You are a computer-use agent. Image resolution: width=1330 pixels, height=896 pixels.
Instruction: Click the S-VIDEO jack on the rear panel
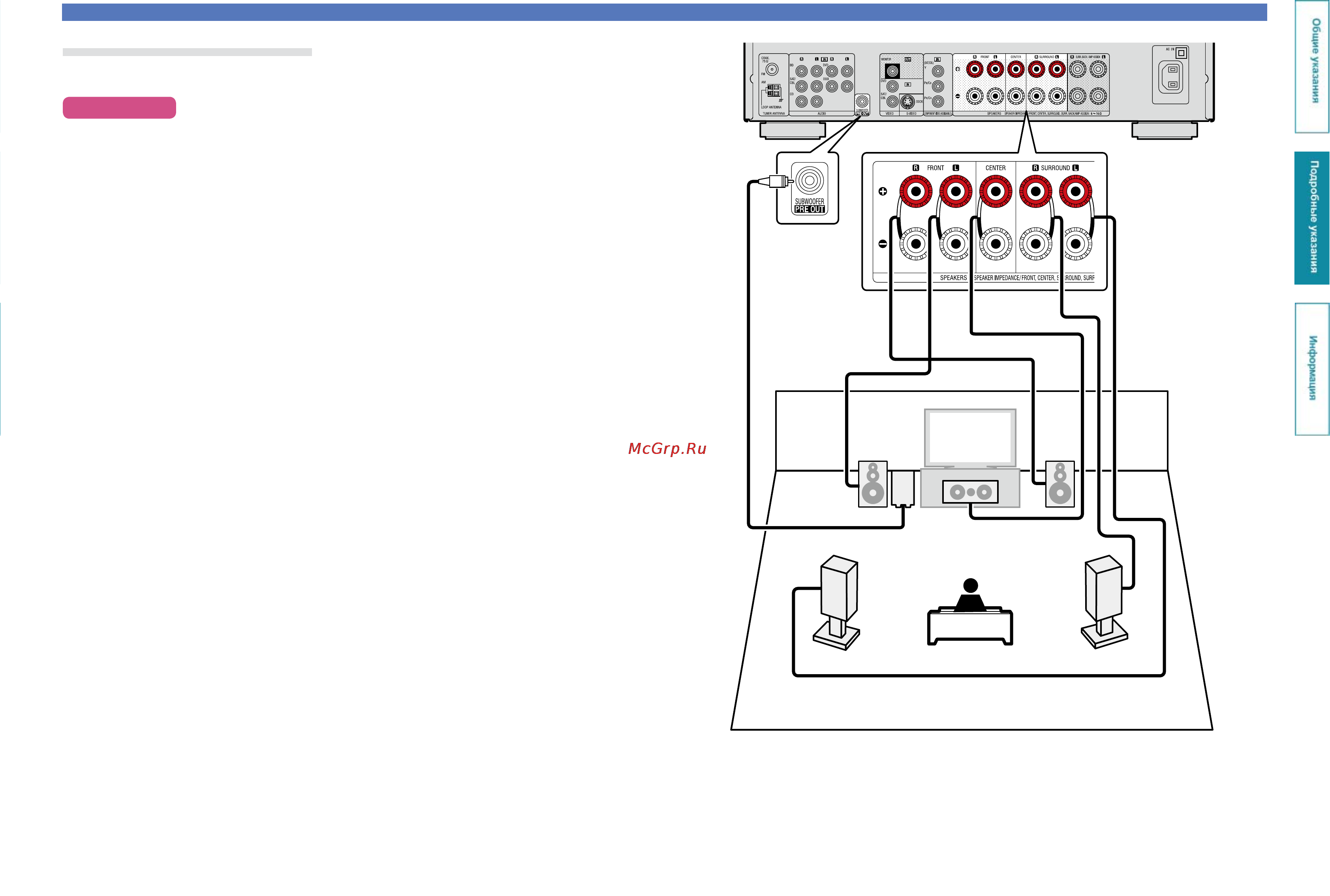[x=907, y=102]
